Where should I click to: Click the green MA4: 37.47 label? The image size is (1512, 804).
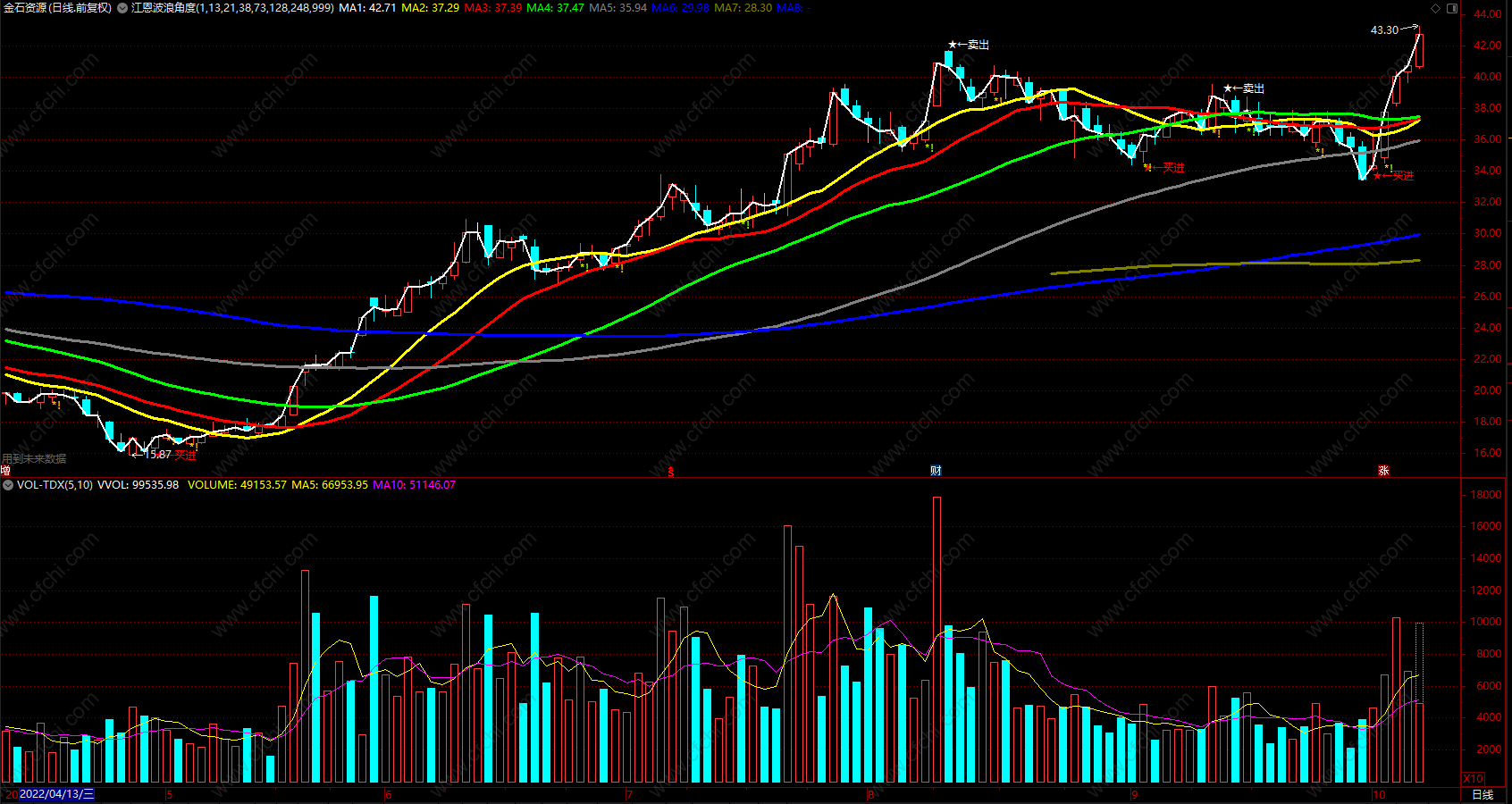(556, 7)
